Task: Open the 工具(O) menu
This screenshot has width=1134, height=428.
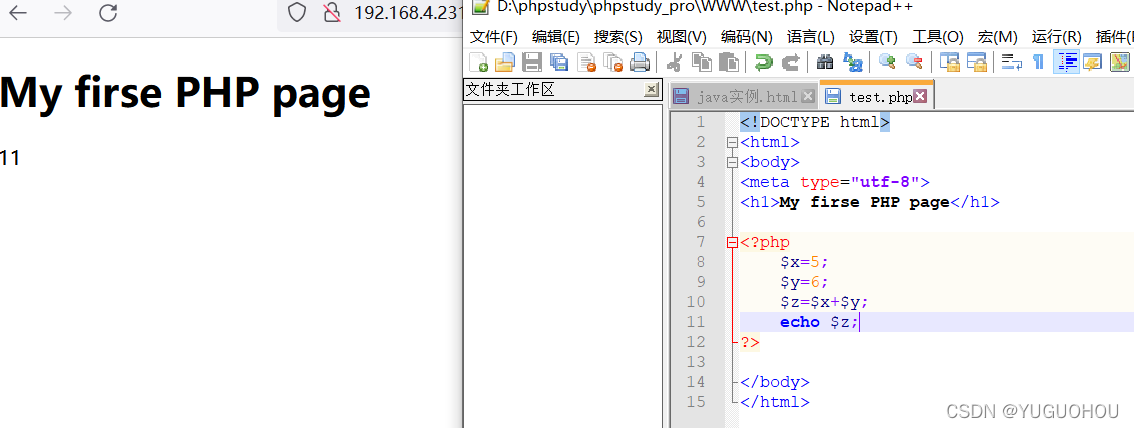Action: (937, 37)
